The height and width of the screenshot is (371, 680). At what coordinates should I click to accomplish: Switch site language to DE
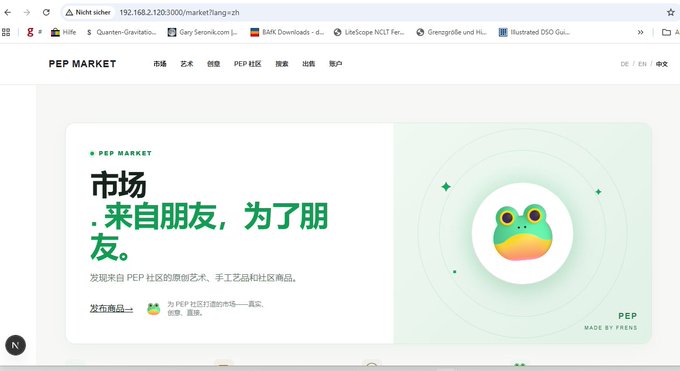624,64
